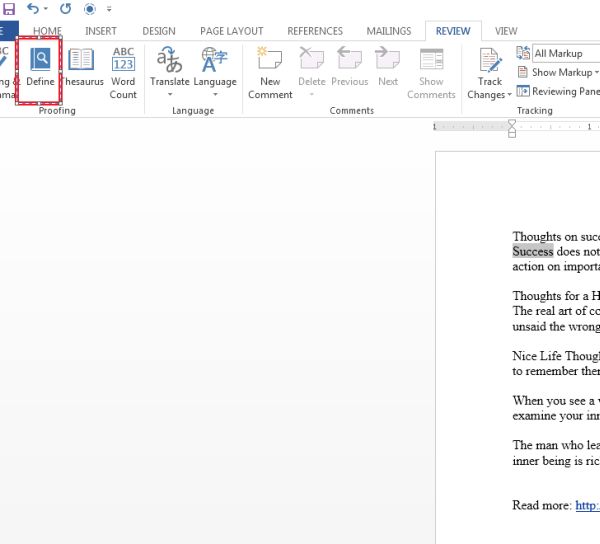600x544 pixels.
Task: Click the hyperlink after Read more
Action: point(588,505)
